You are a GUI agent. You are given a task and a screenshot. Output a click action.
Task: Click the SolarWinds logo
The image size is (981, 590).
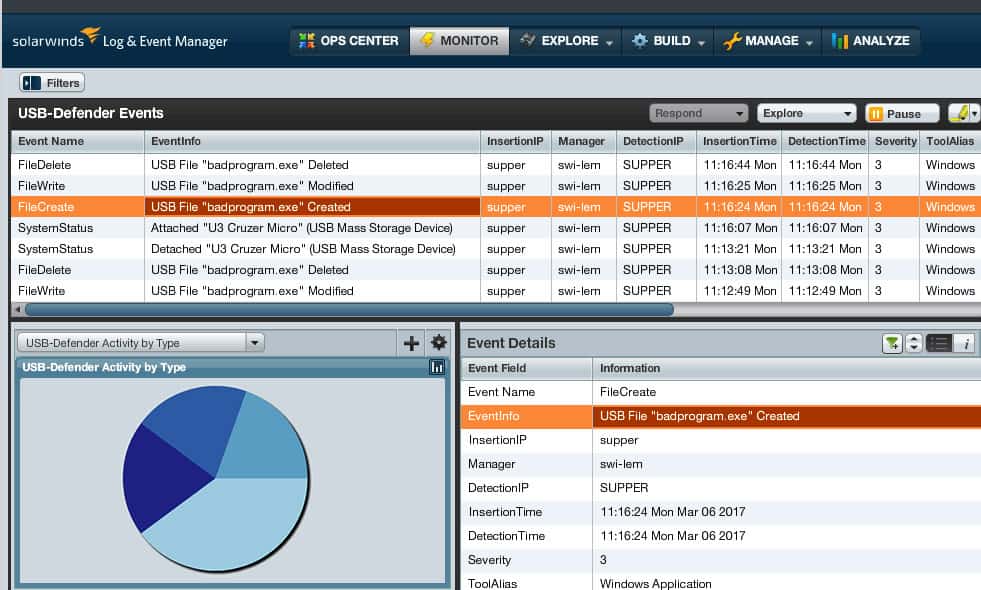point(56,39)
